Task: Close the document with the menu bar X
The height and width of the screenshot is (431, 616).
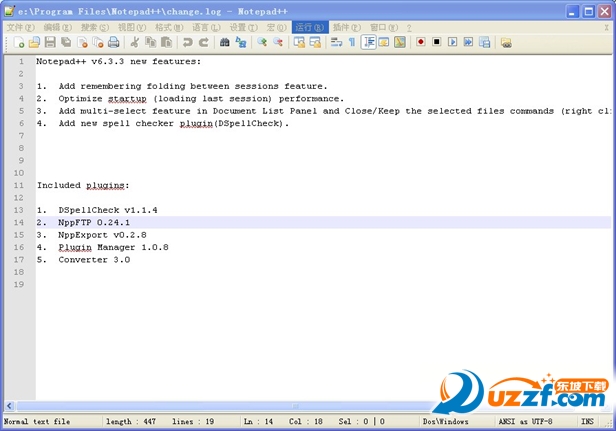Action: tap(607, 28)
